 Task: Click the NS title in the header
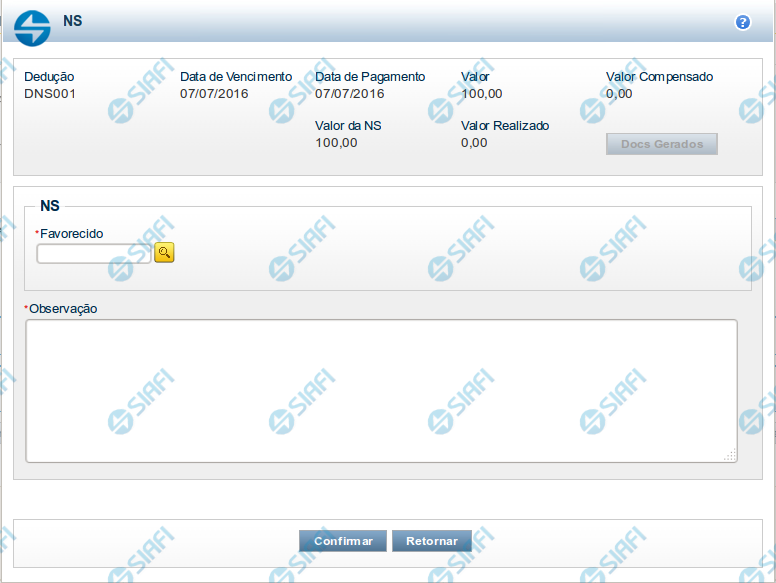[x=73, y=21]
